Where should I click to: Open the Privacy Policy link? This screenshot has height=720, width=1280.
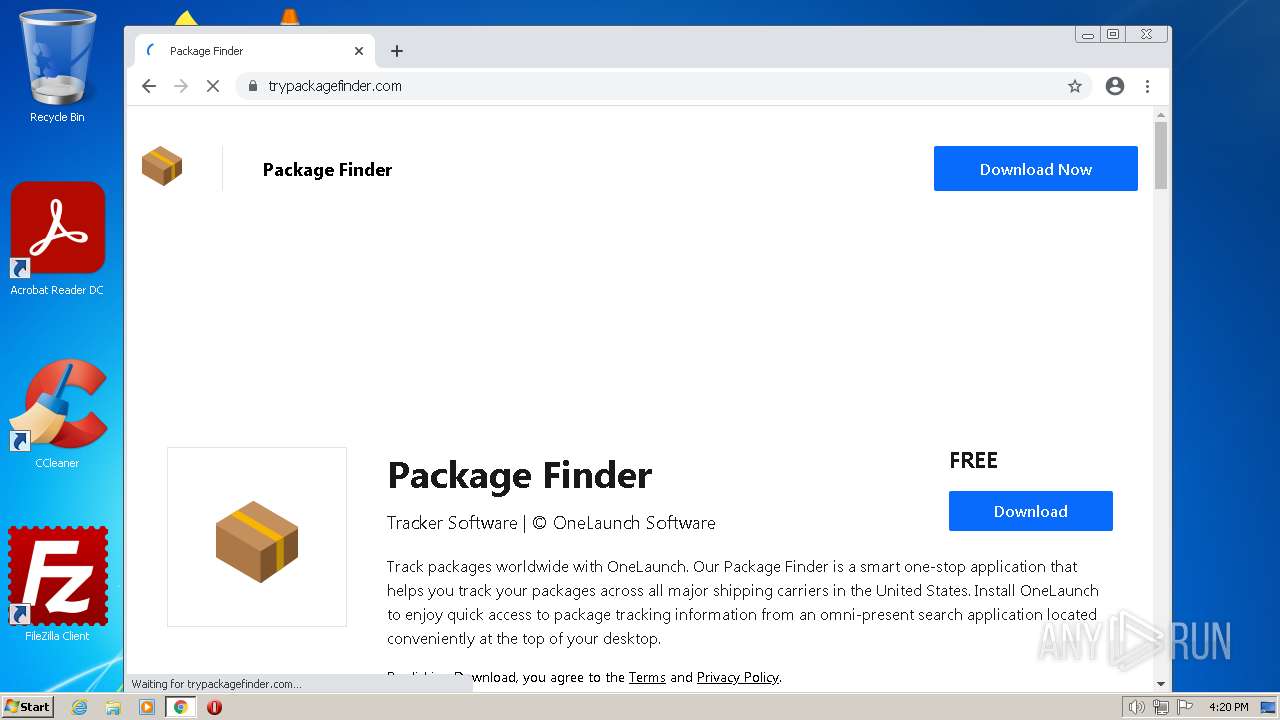pos(738,677)
